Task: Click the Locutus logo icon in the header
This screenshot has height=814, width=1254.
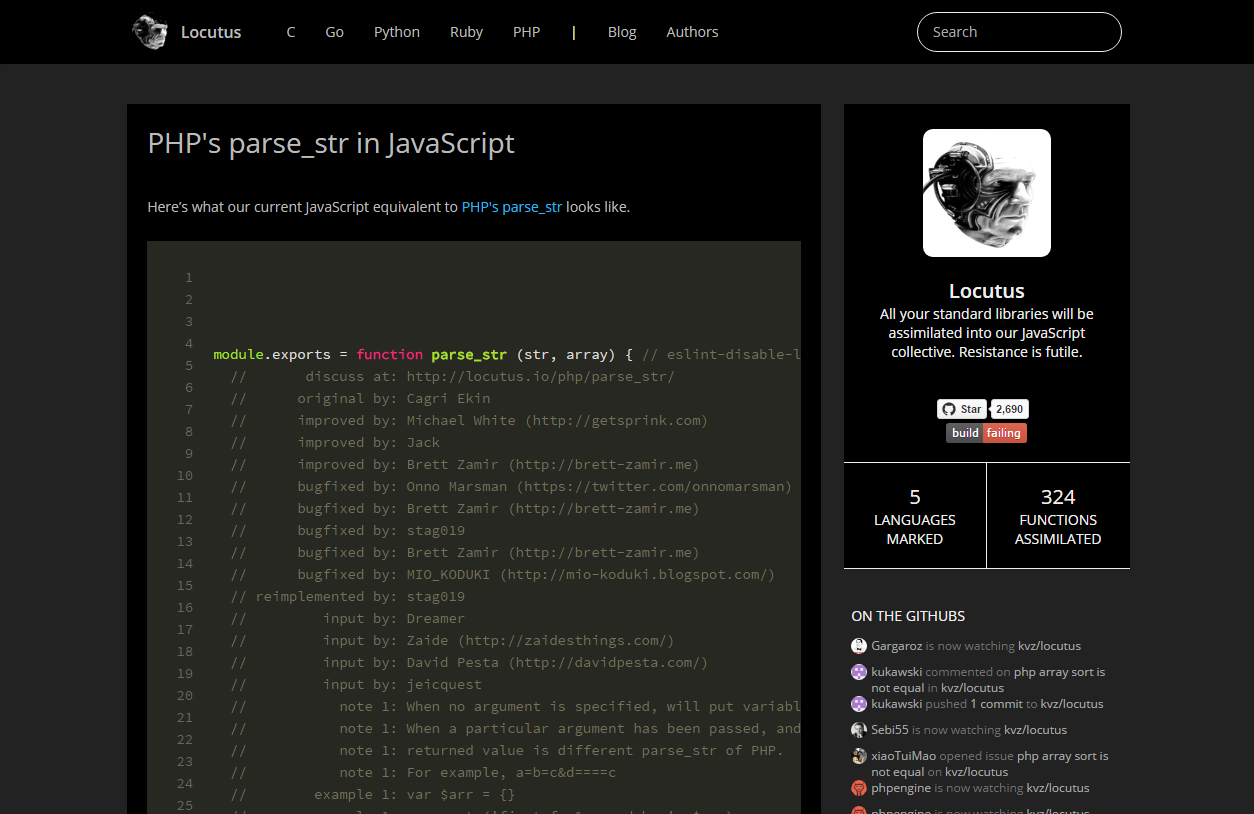Action: (150, 32)
